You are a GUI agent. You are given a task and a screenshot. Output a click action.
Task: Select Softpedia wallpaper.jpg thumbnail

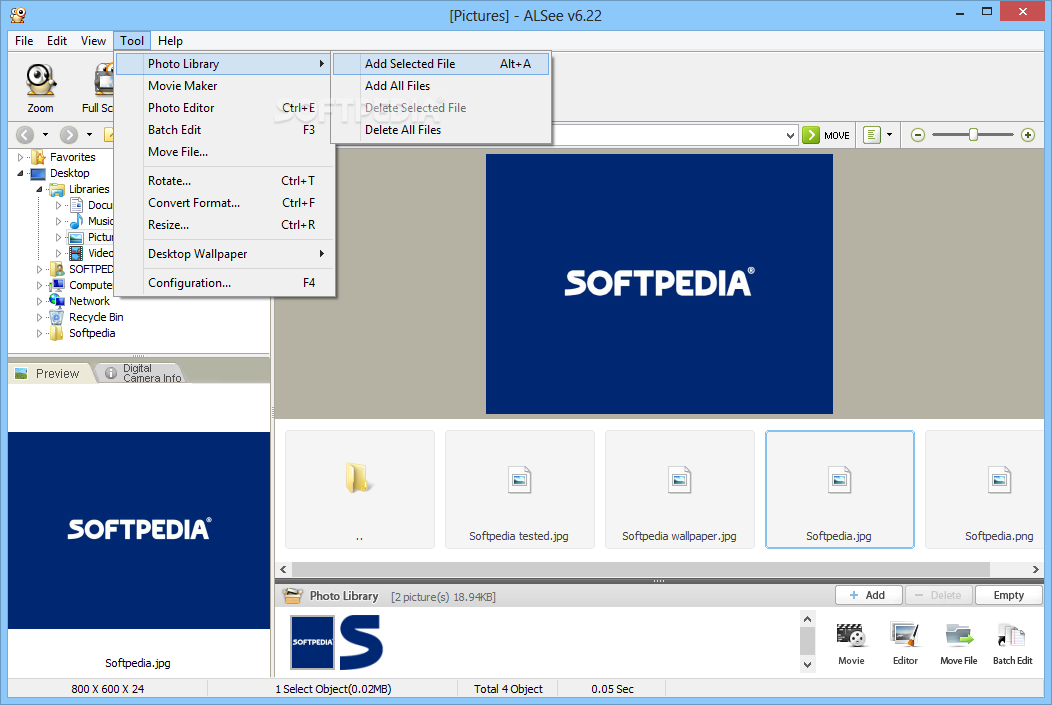[680, 490]
